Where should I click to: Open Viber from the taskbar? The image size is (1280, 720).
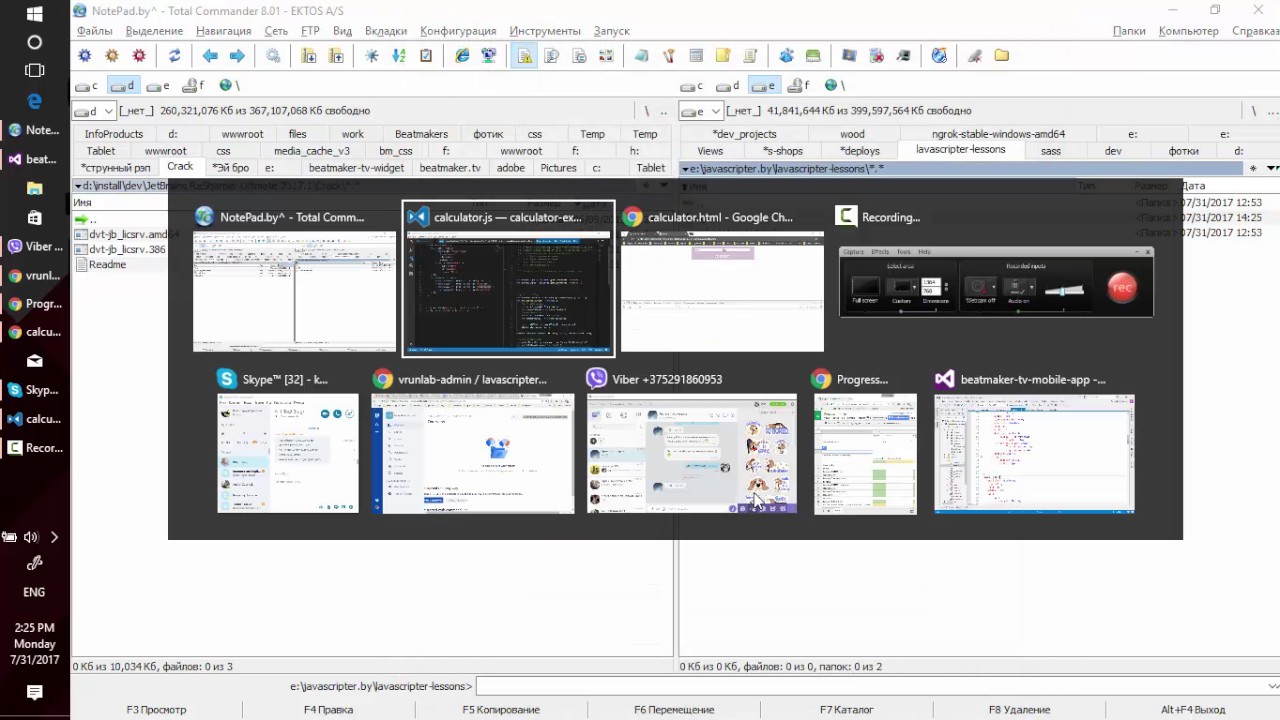pyautogui.click(x=34, y=246)
